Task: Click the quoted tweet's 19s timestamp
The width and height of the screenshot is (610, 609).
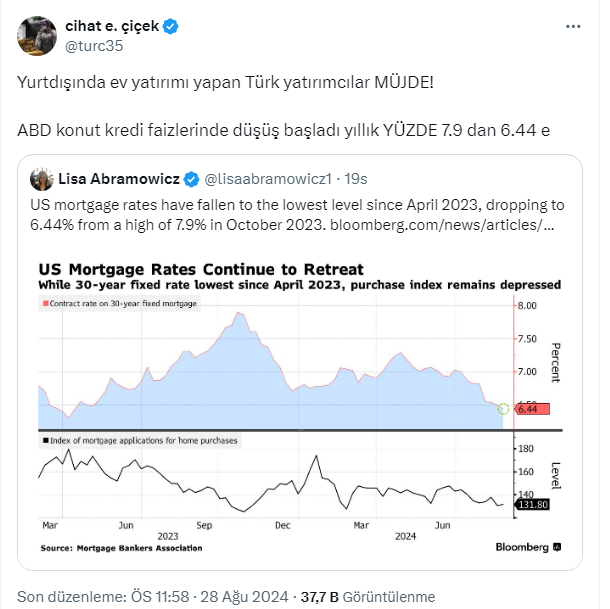Action: pyautogui.click(x=356, y=180)
